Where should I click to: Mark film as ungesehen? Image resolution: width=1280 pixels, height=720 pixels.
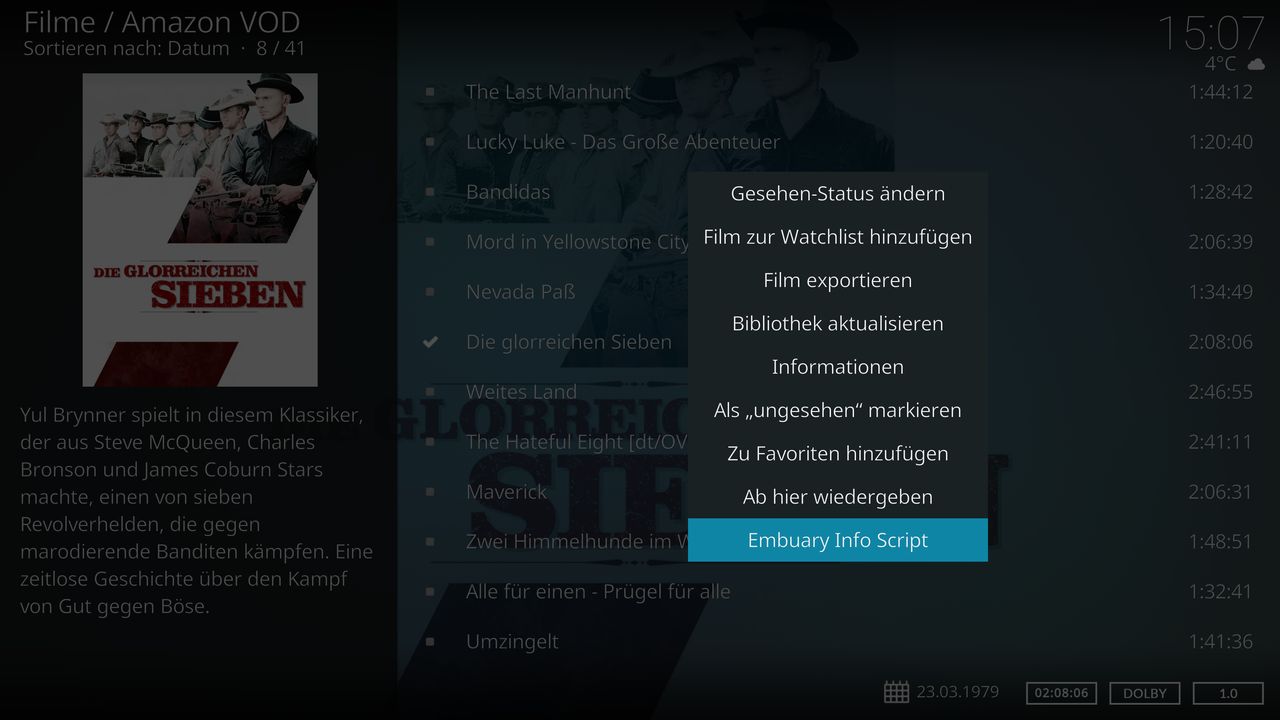[838, 410]
